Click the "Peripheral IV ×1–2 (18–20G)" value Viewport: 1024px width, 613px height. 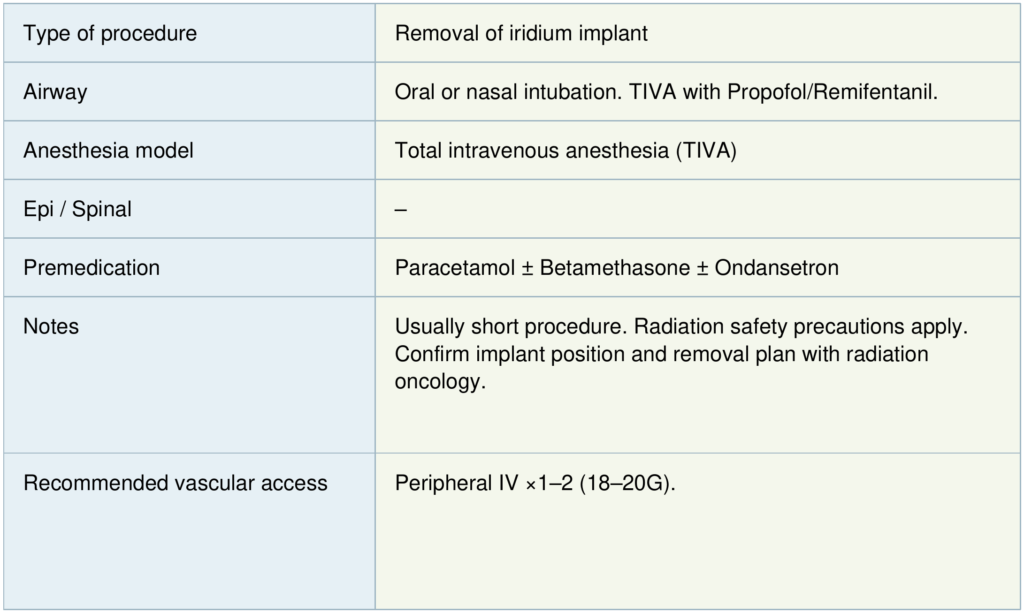pos(537,483)
